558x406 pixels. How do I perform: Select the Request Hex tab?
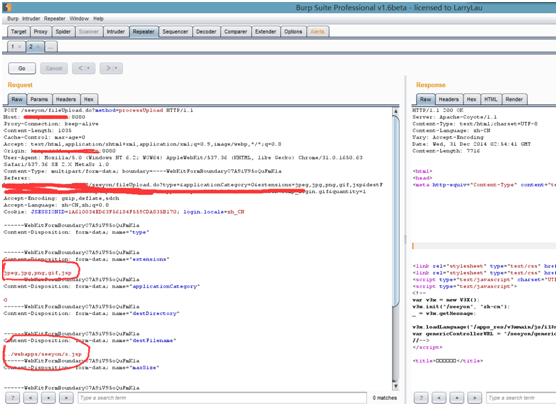click(x=89, y=99)
